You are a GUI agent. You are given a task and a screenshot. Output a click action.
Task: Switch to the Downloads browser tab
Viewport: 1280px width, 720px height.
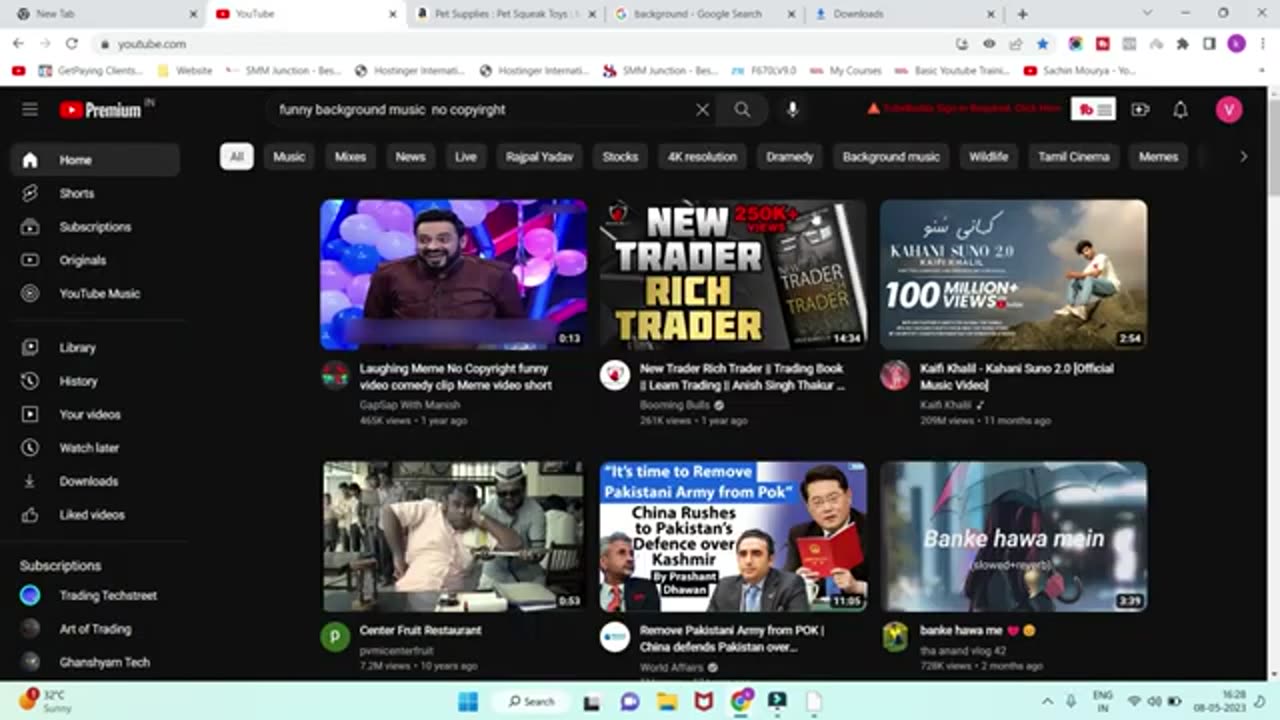905,14
